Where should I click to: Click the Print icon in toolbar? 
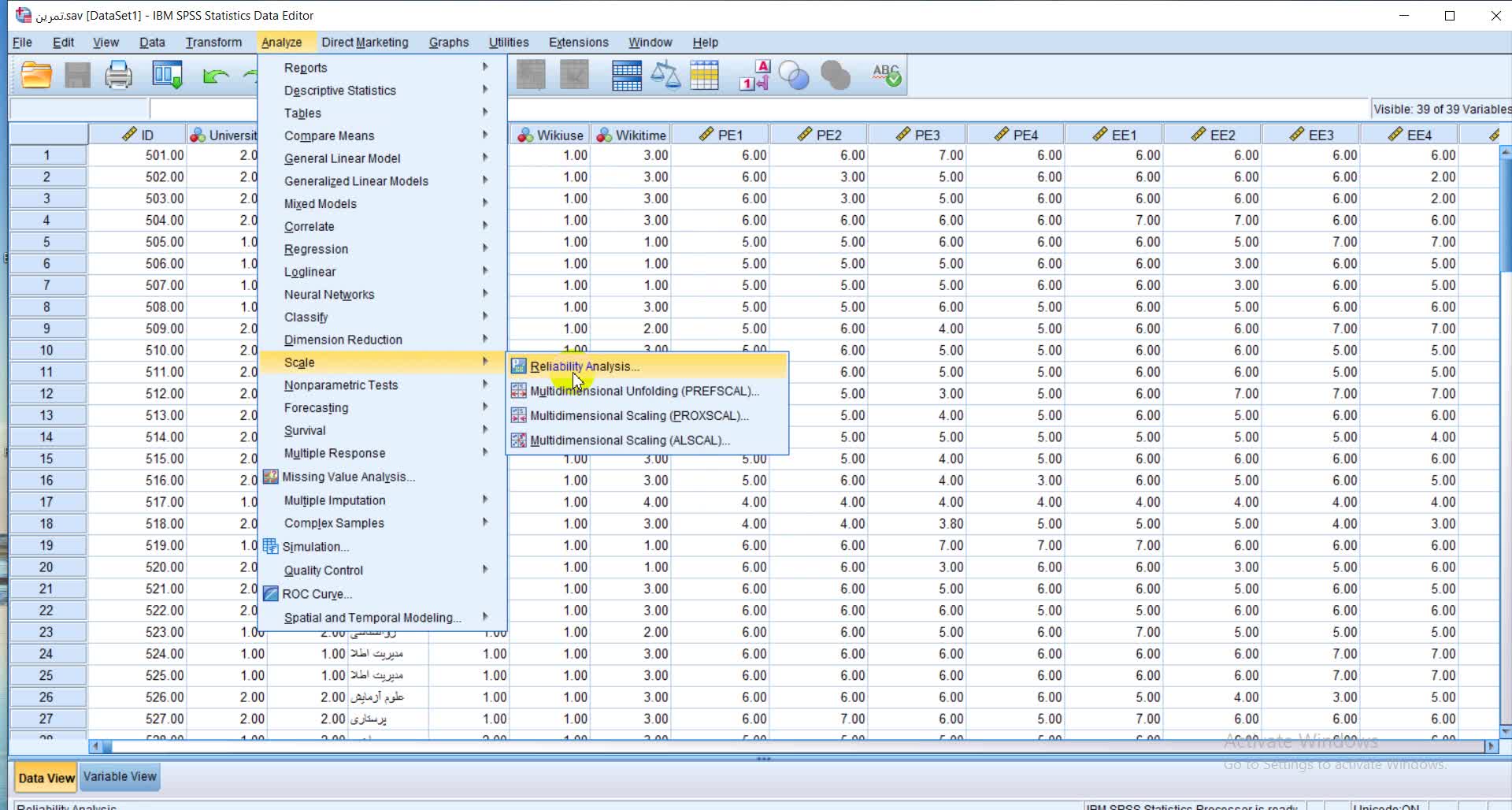coord(118,76)
